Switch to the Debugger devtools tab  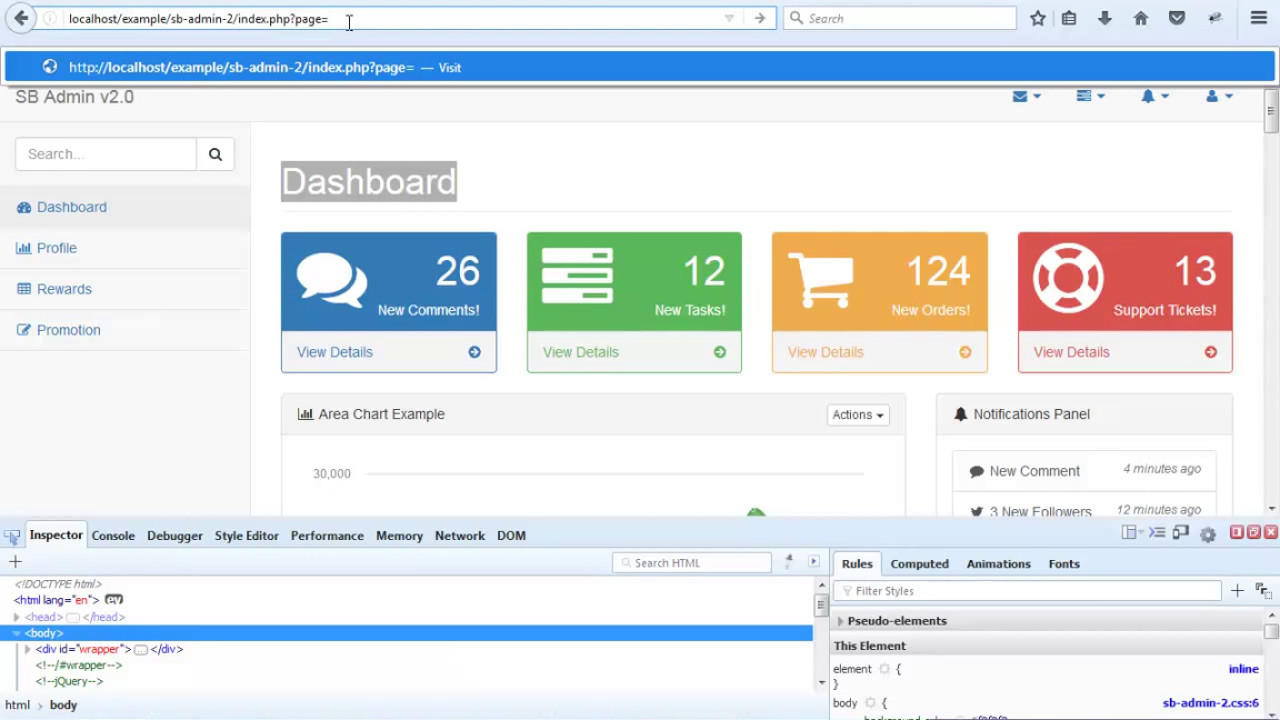[175, 536]
